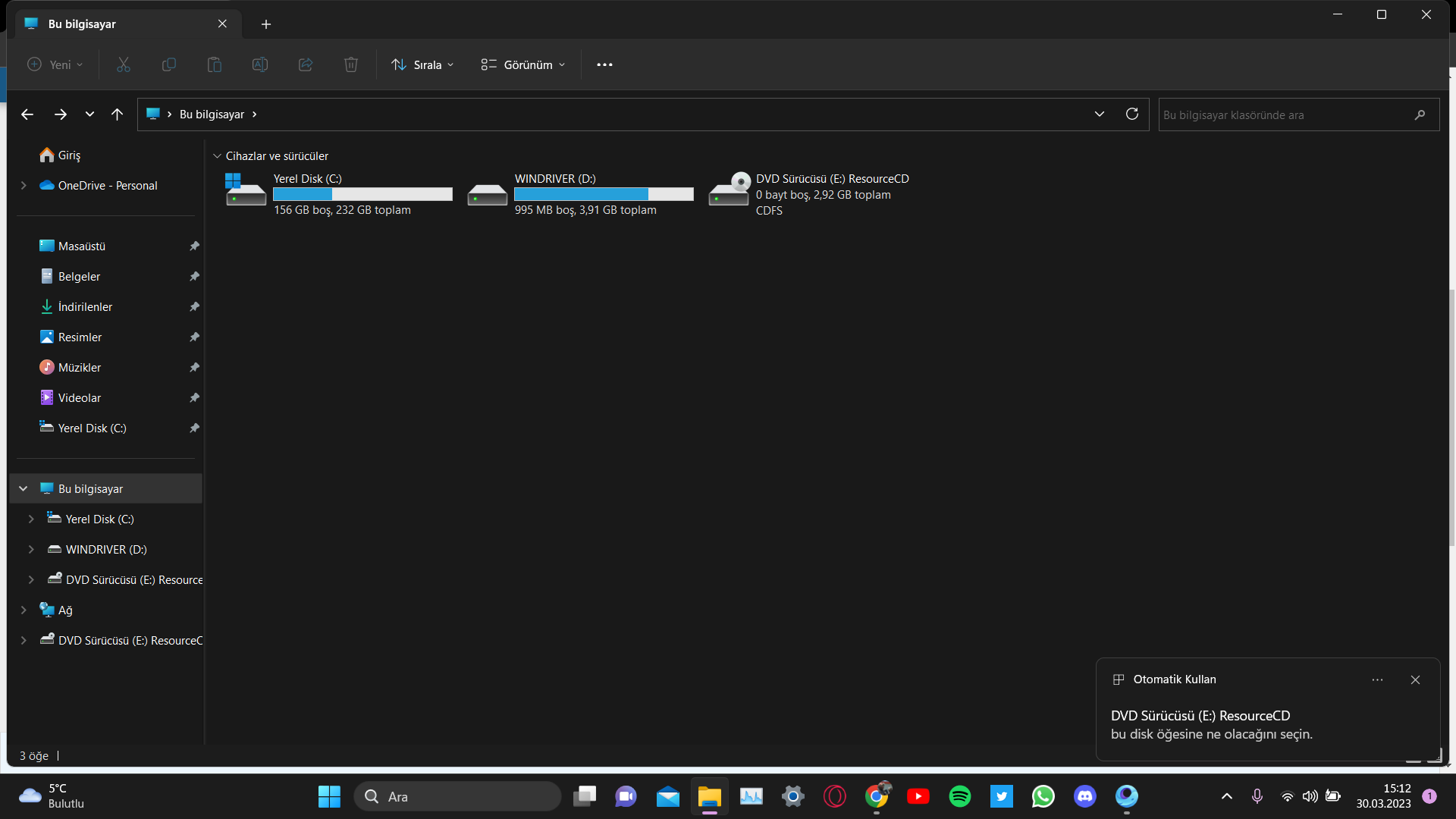Image resolution: width=1456 pixels, height=819 pixels.
Task: Click the Copy icon in toolbar
Action: tap(169, 64)
